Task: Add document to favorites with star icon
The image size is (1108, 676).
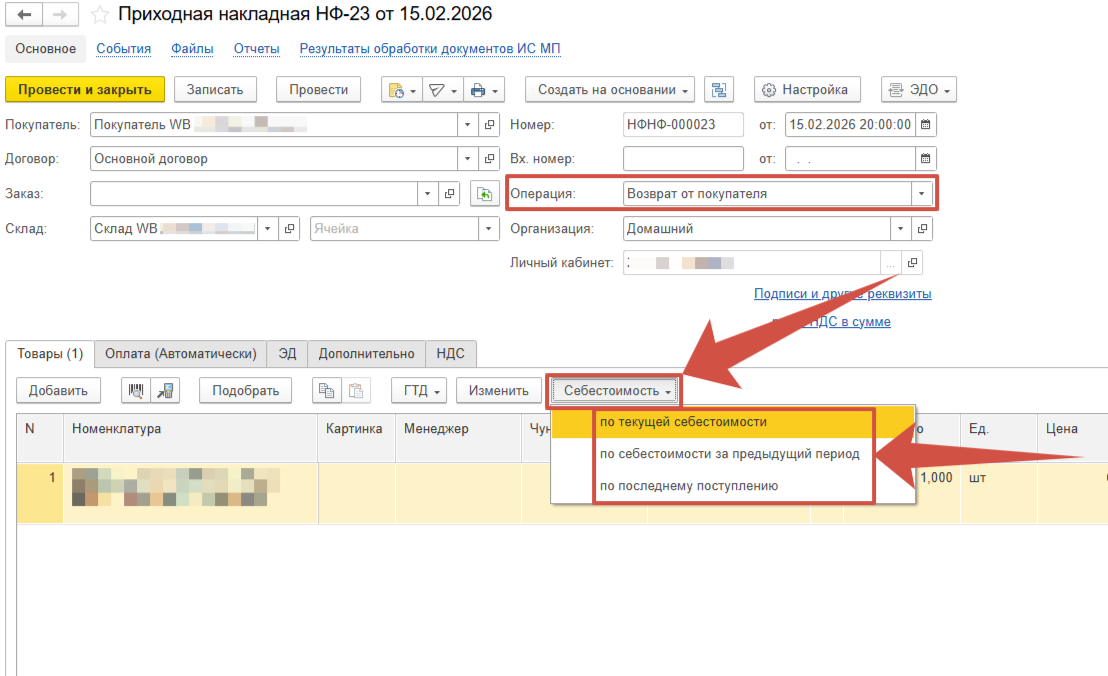Action: [99, 15]
